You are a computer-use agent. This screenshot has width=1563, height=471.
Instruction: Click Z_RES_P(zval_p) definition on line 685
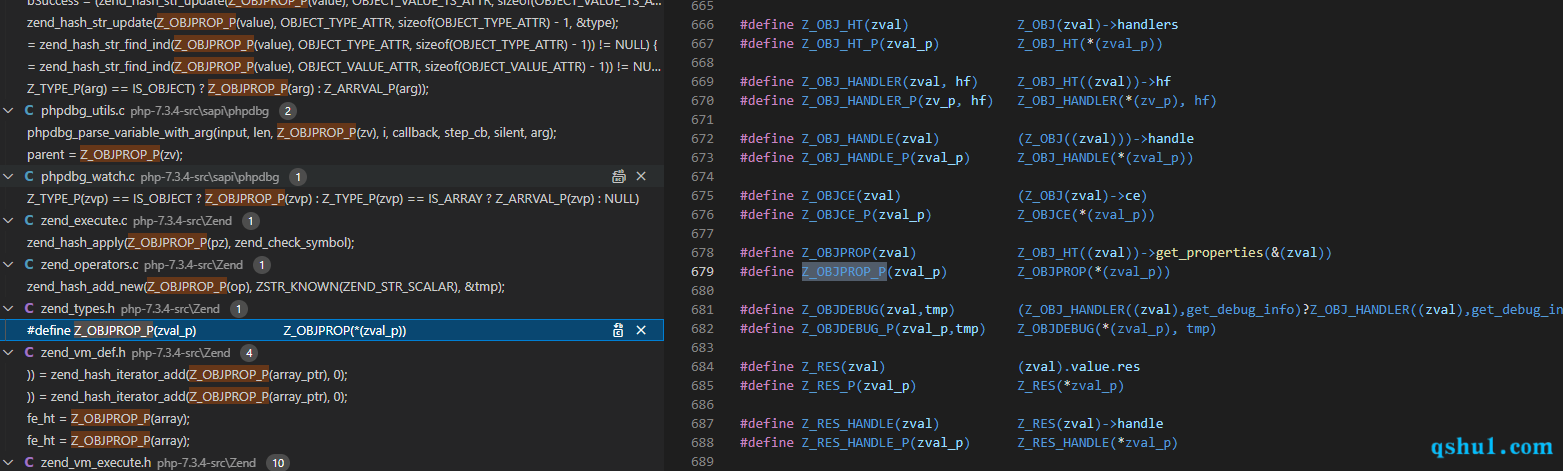coord(859,385)
